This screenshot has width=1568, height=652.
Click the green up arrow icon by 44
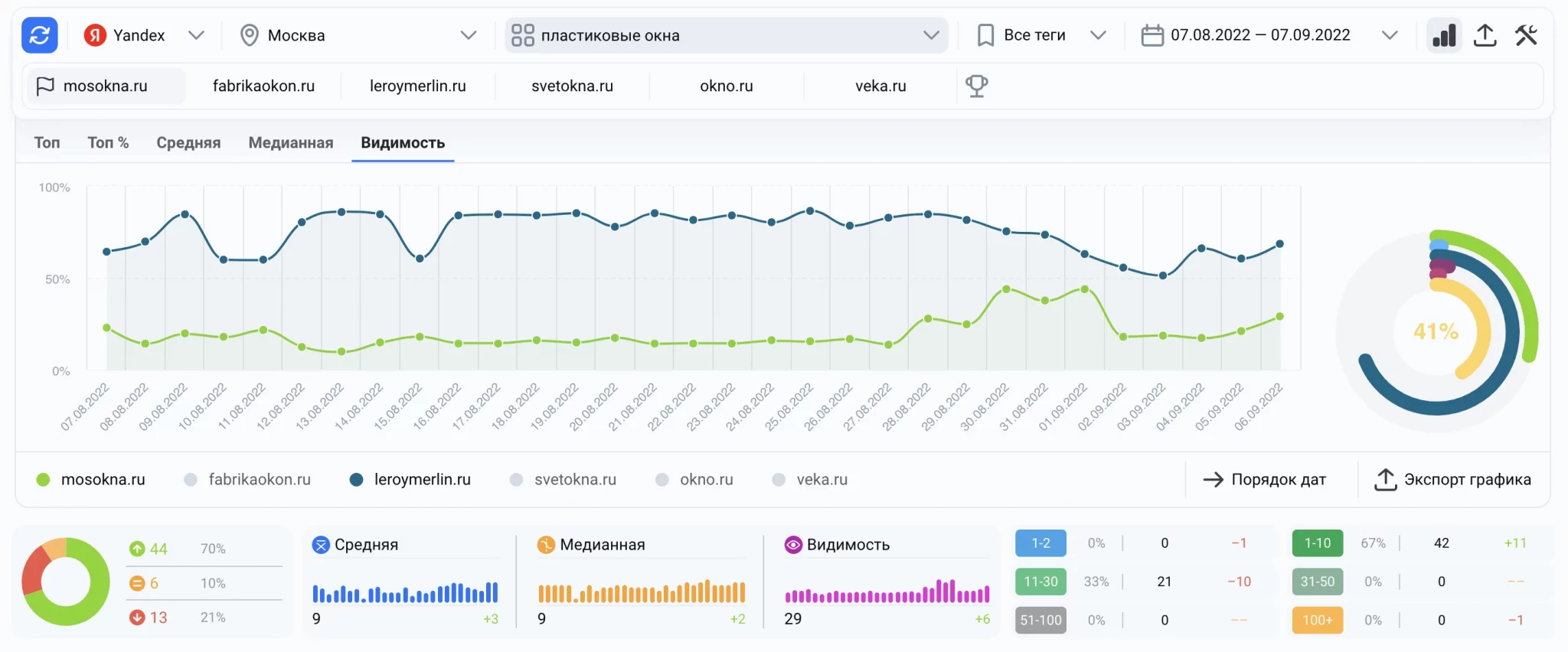(x=137, y=549)
